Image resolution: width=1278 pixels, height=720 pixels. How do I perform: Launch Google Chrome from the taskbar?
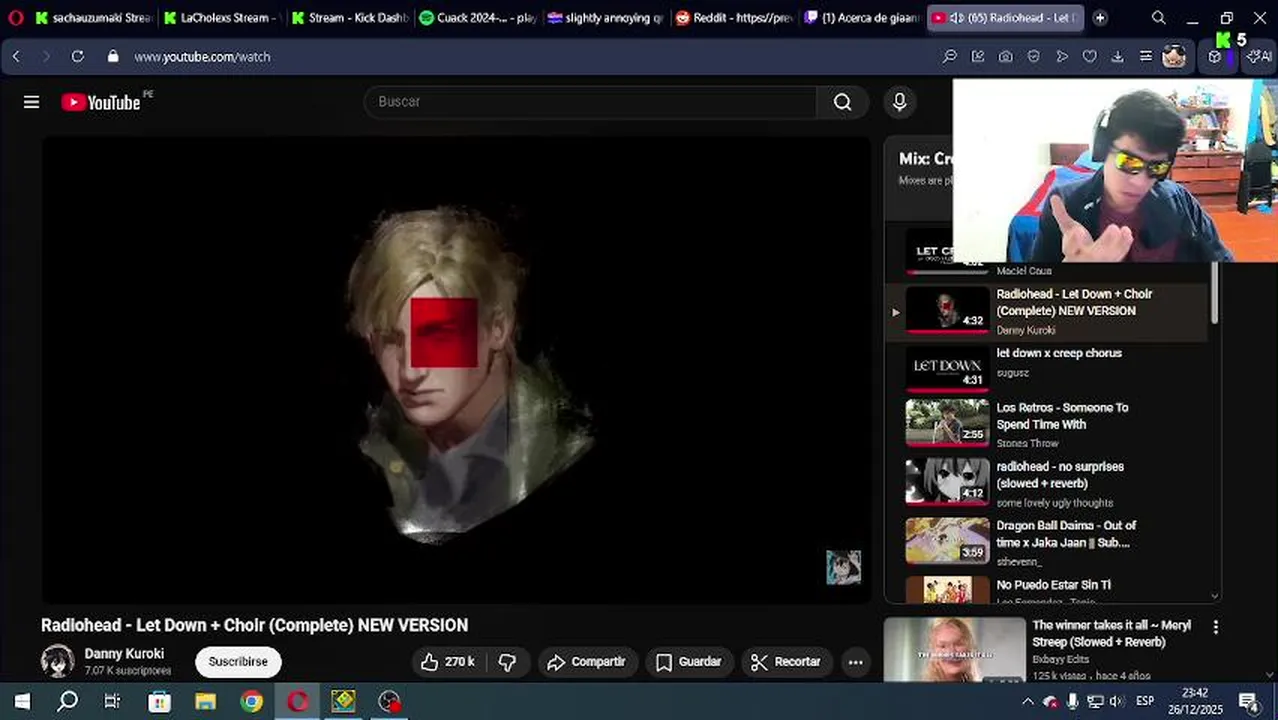(x=252, y=701)
